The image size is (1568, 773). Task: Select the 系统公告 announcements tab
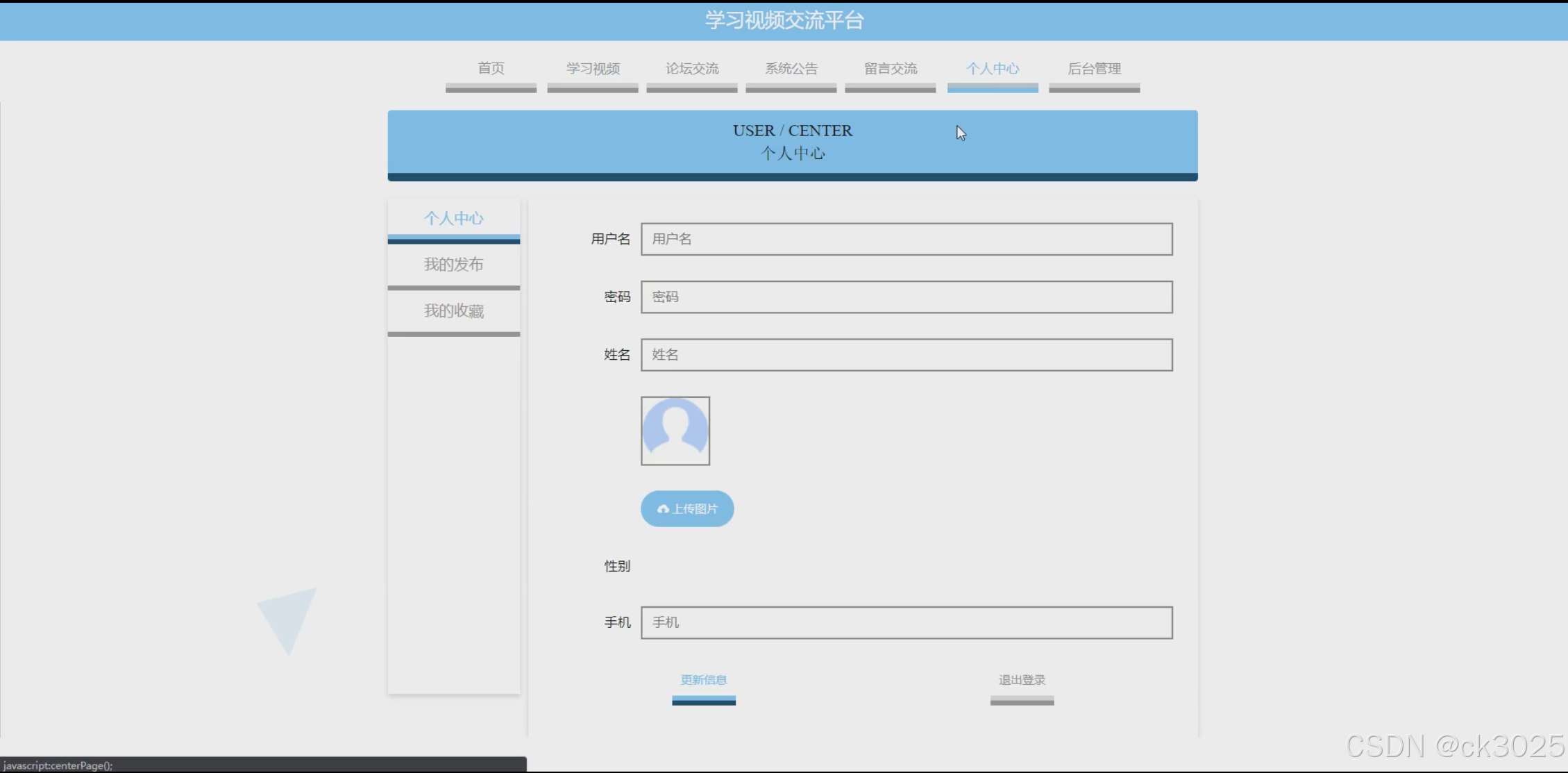[x=791, y=69]
